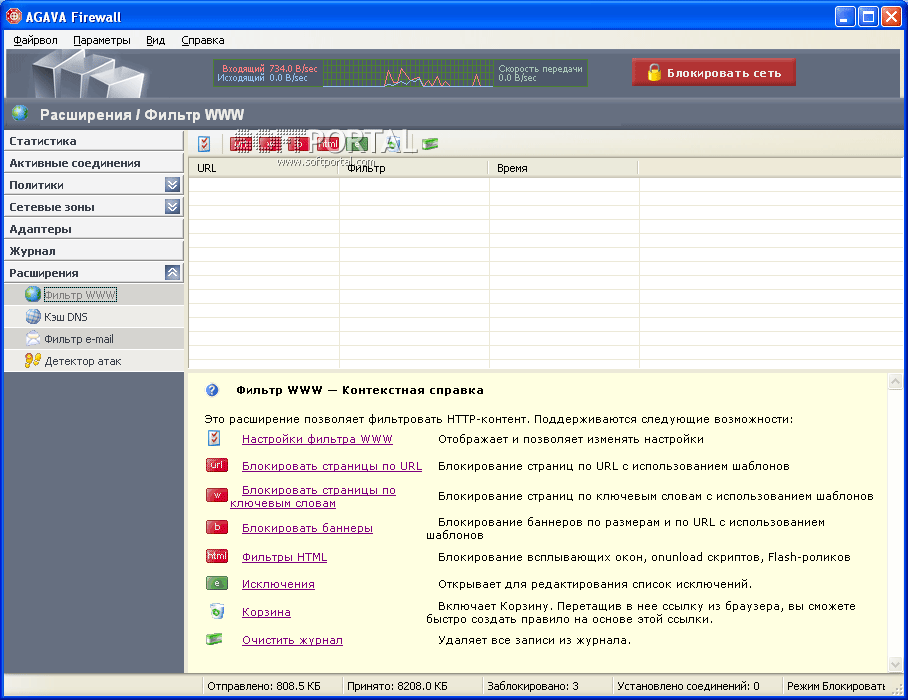Sort by the Фильтр column header
Screen dimensions: 908x700
(413, 168)
